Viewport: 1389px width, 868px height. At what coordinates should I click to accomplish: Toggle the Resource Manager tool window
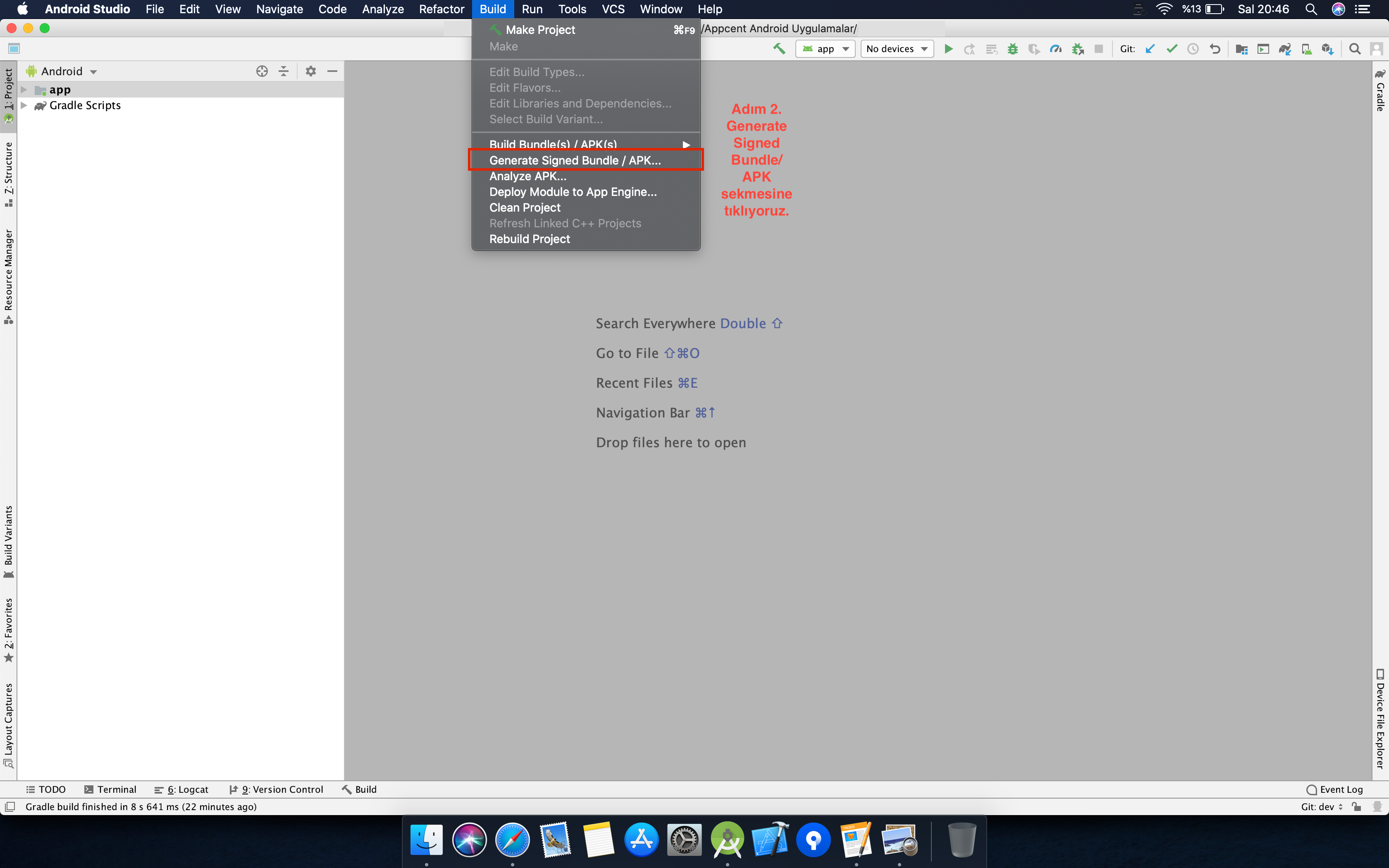pos(9,277)
